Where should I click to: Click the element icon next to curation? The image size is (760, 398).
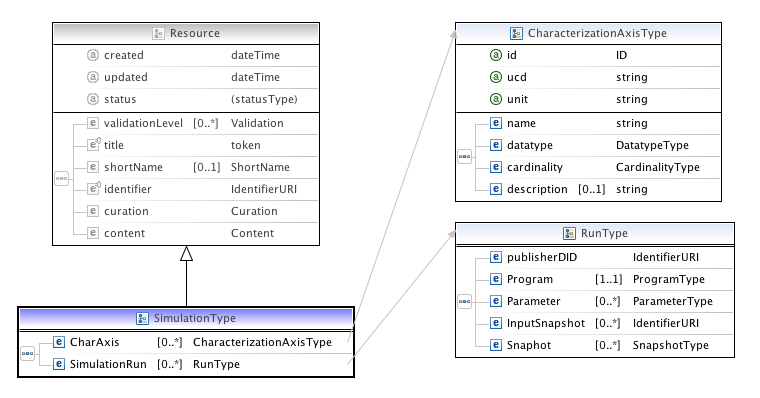(x=93, y=211)
